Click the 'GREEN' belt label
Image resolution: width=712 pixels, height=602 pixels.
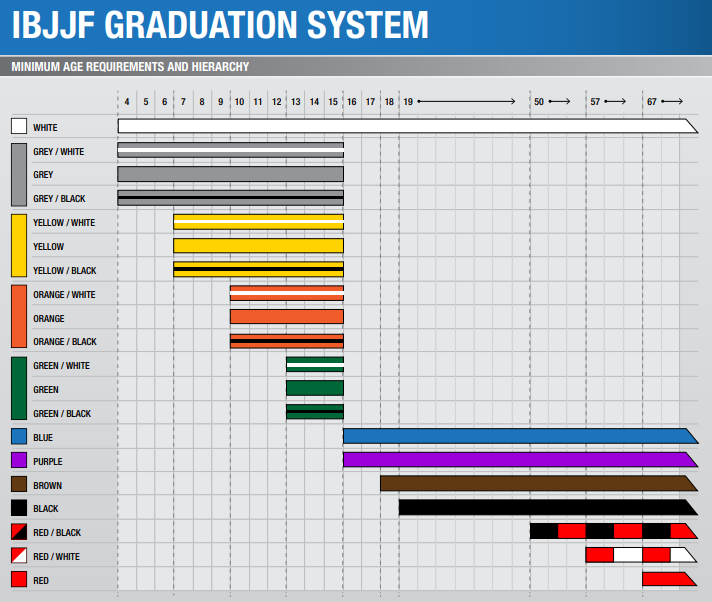click(x=46, y=390)
